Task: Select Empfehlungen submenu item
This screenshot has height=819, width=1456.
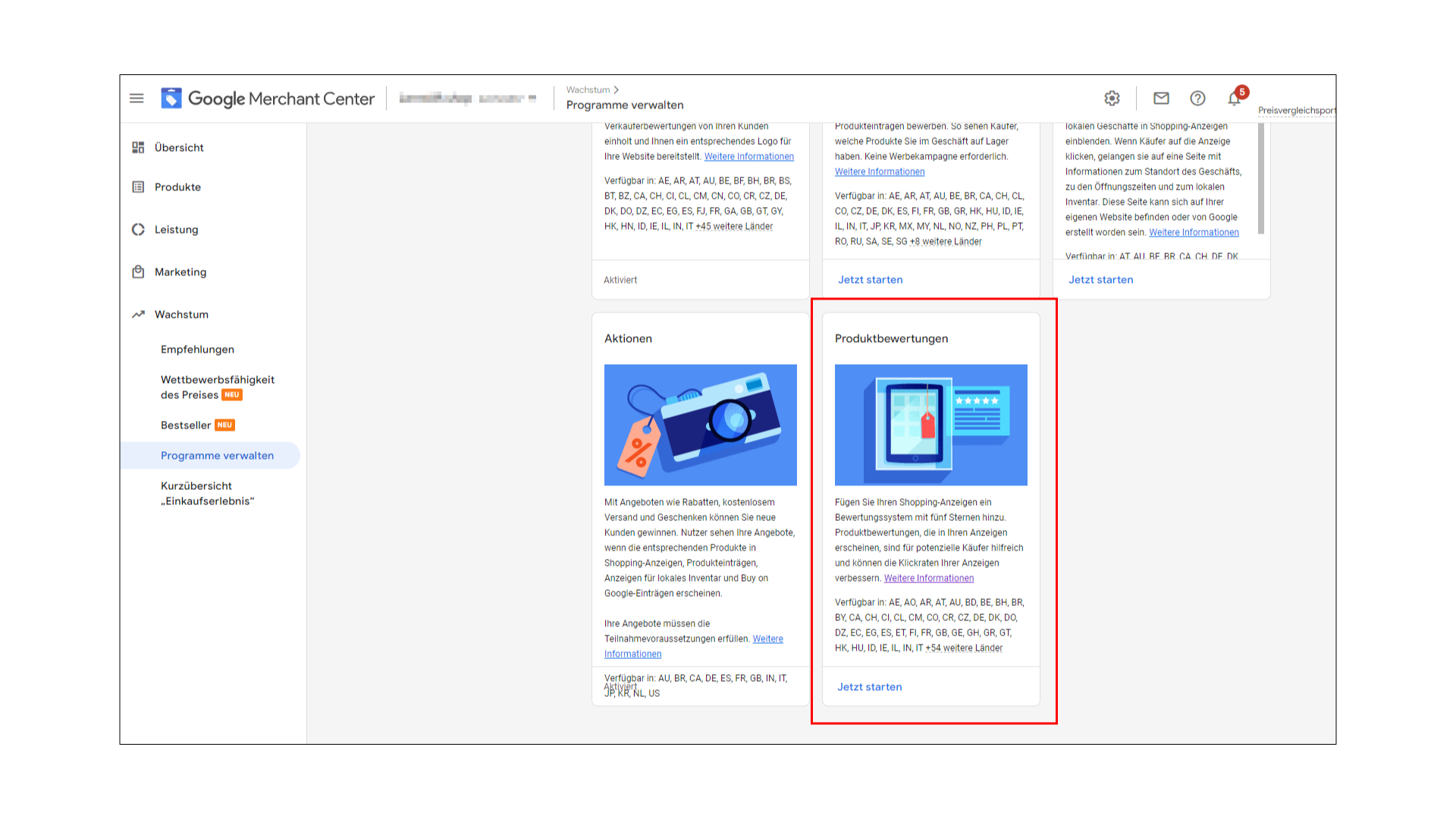Action: coord(197,349)
